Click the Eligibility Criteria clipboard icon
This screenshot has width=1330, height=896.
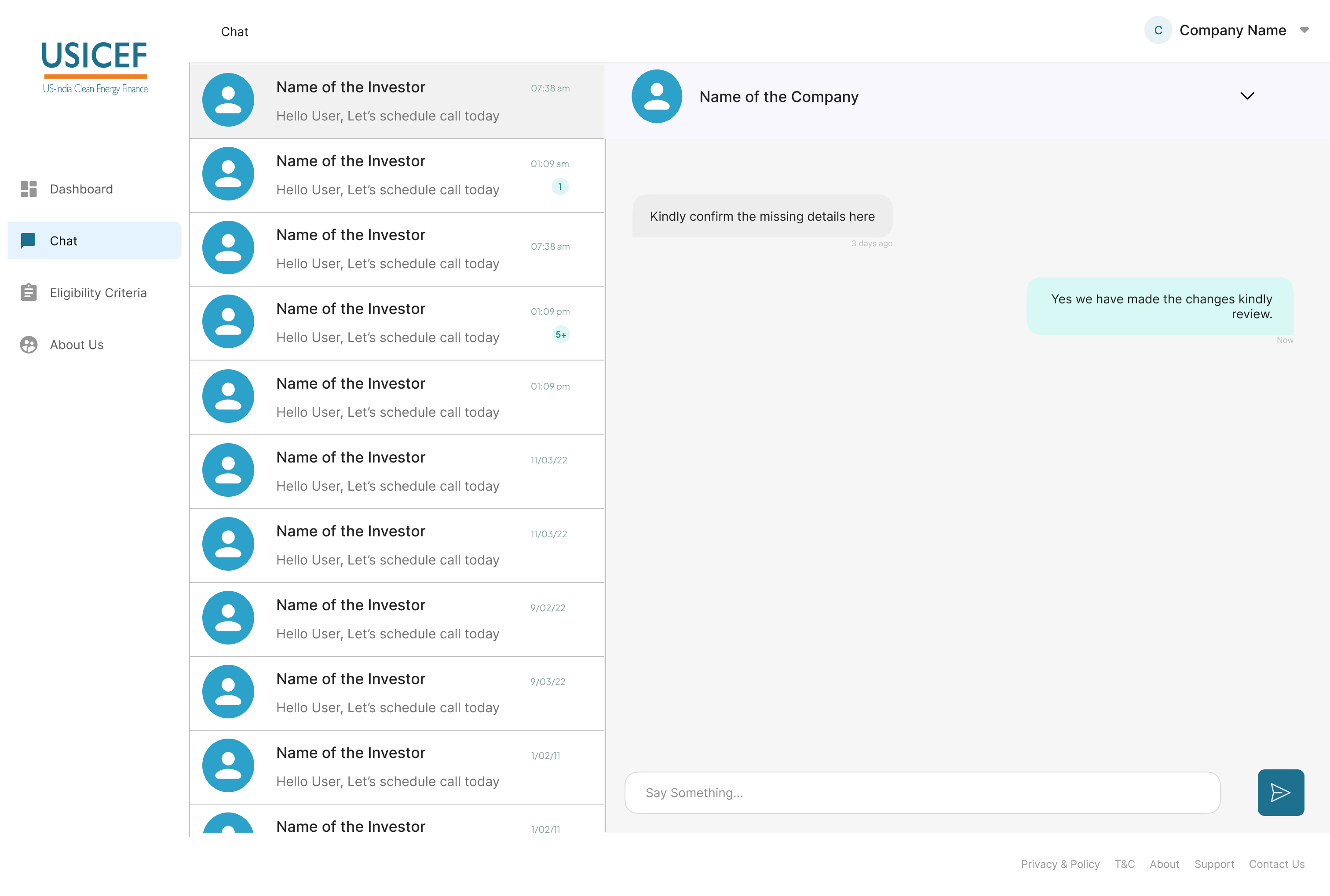pos(29,292)
